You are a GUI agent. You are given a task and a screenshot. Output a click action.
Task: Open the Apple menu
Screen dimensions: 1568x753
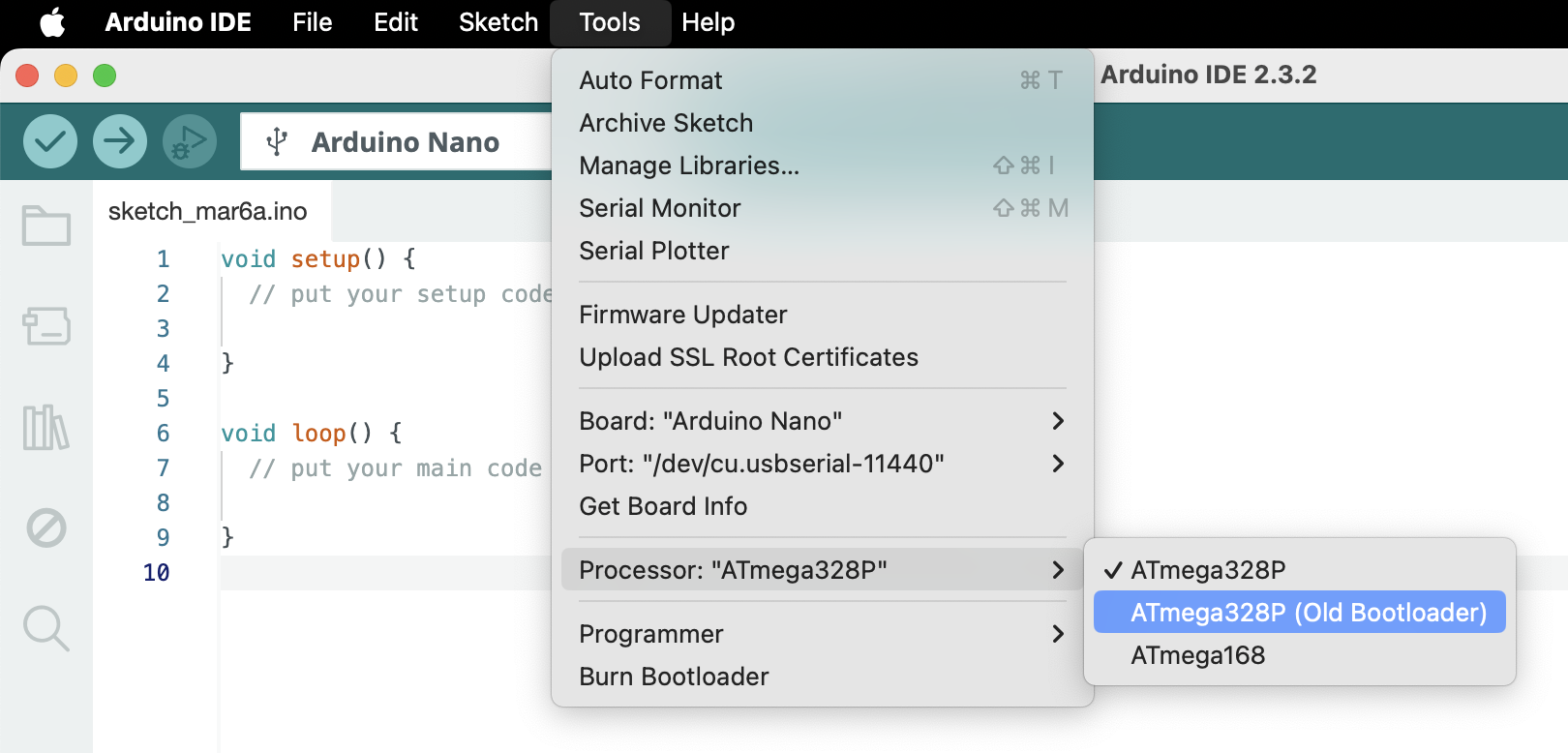tap(53, 22)
